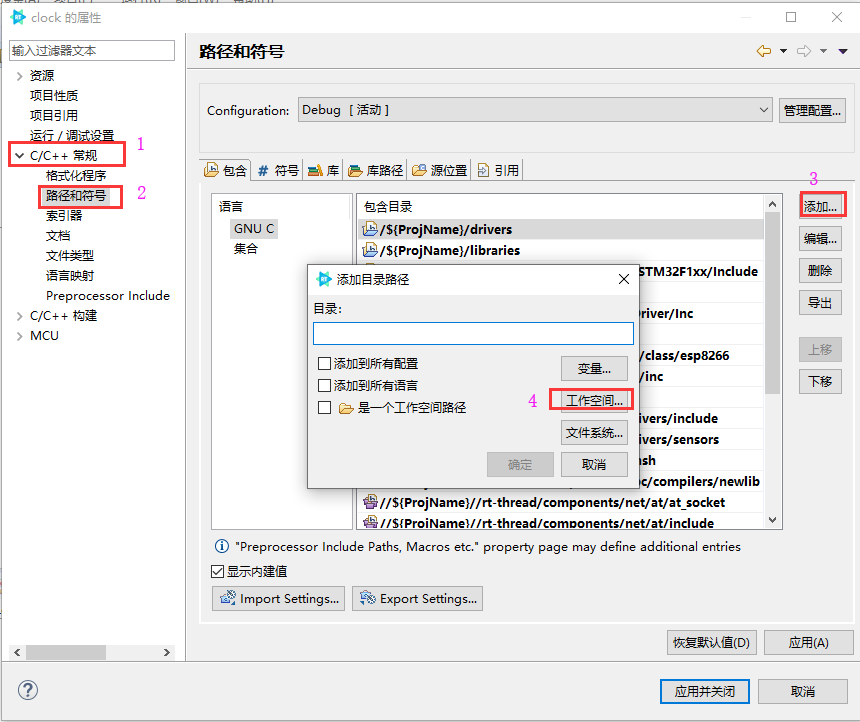Image resolution: width=860 pixels, height=722 pixels.
Task: Click the 删除 button
Action: point(821,270)
